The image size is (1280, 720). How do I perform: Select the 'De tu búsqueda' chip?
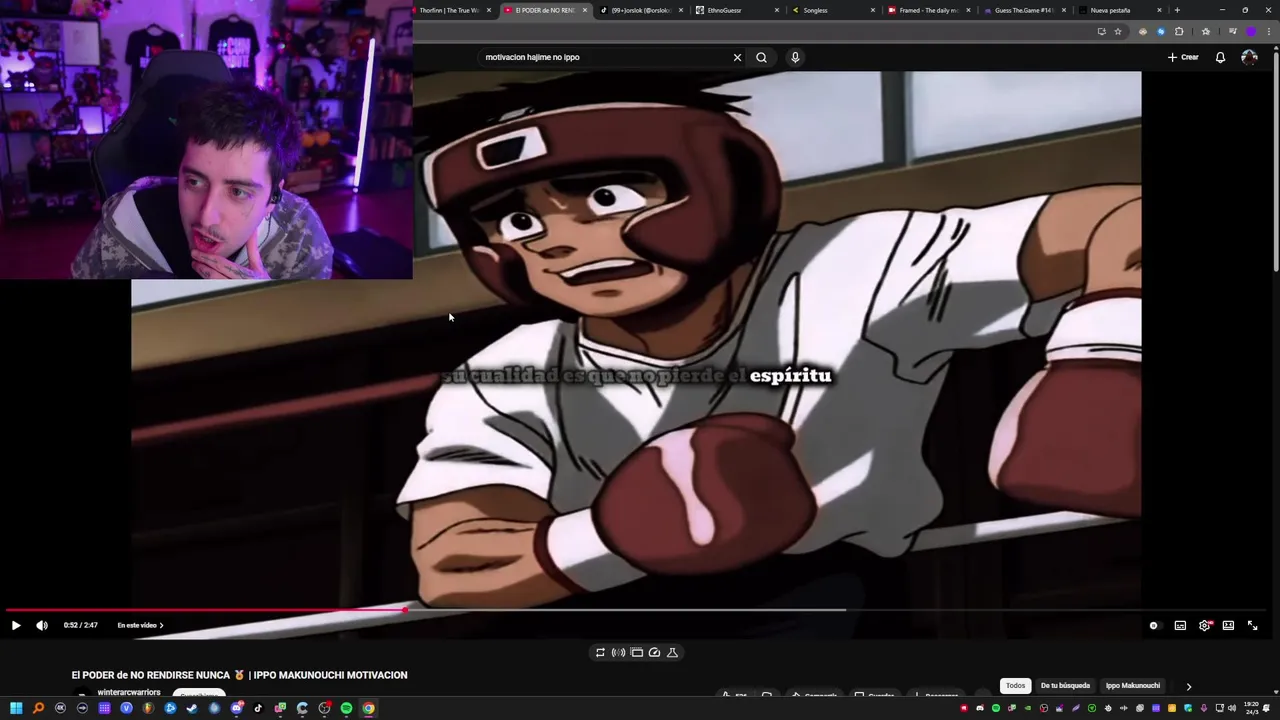[1065, 685]
